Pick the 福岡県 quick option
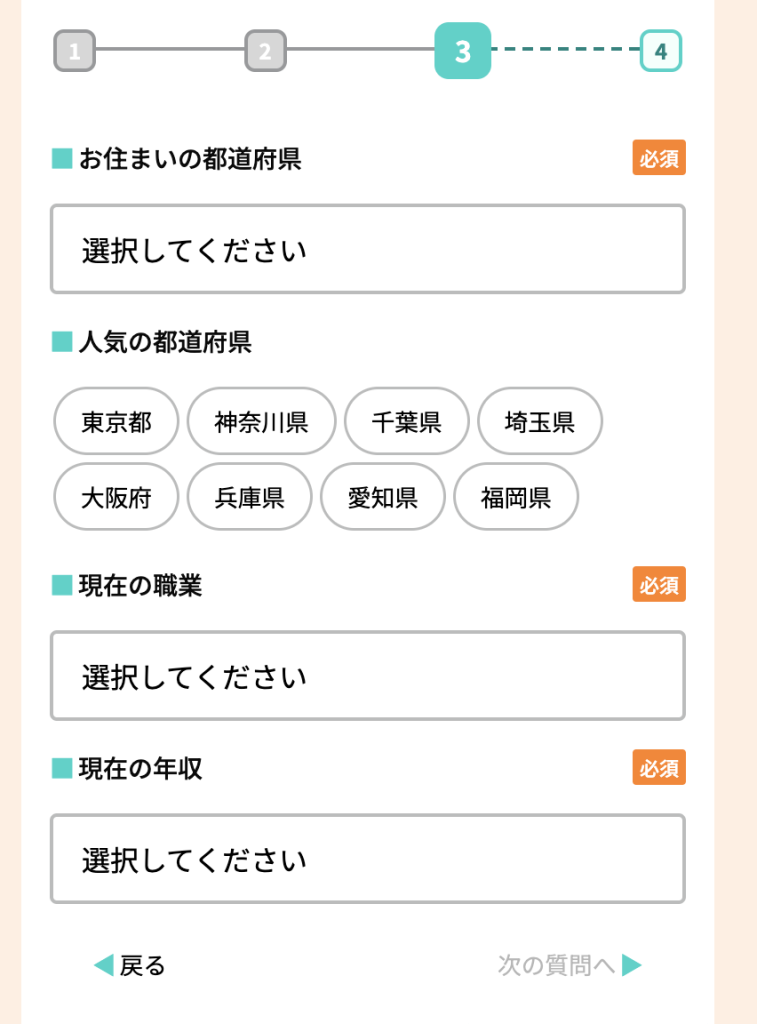The height and width of the screenshot is (1024, 757). coord(516,496)
